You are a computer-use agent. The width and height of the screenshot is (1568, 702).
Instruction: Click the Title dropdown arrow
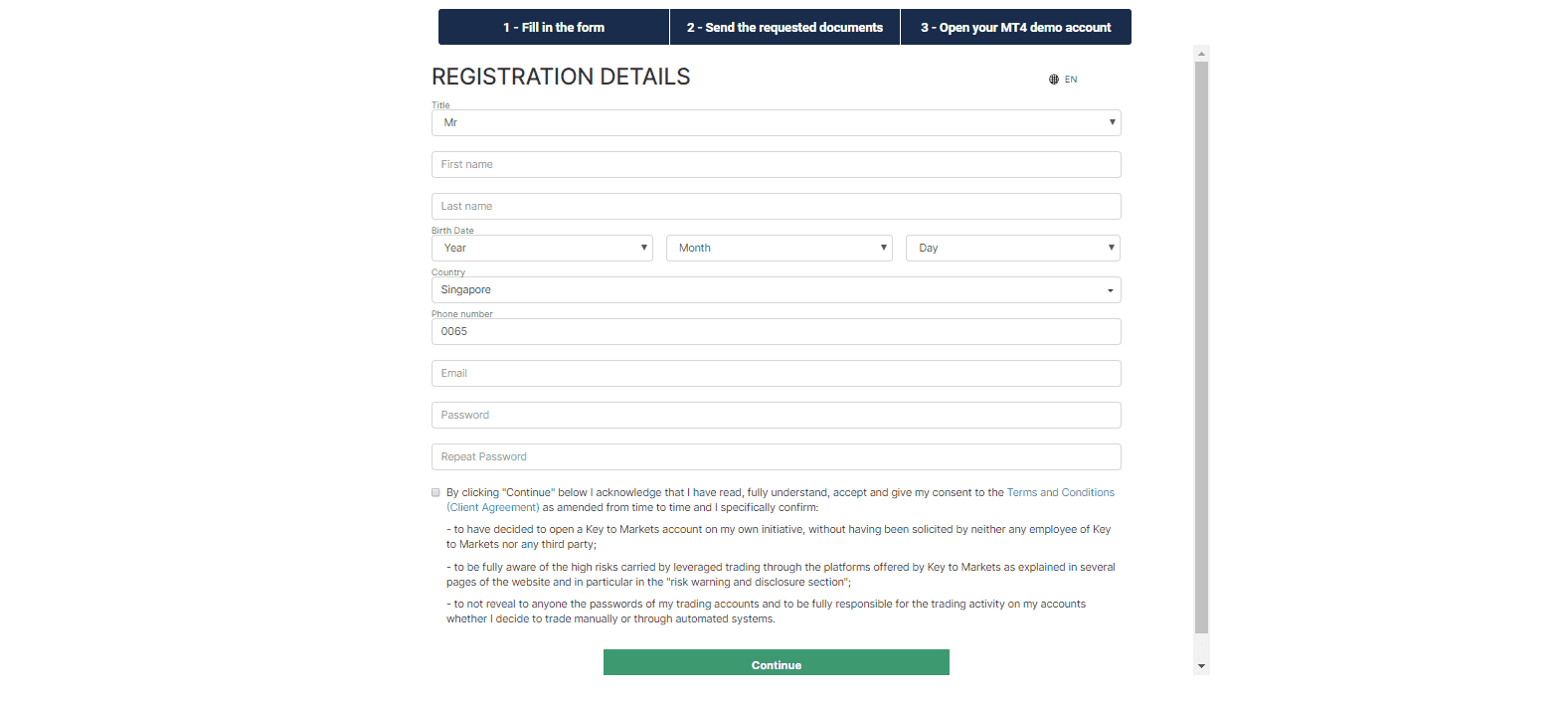click(x=1111, y=122)
